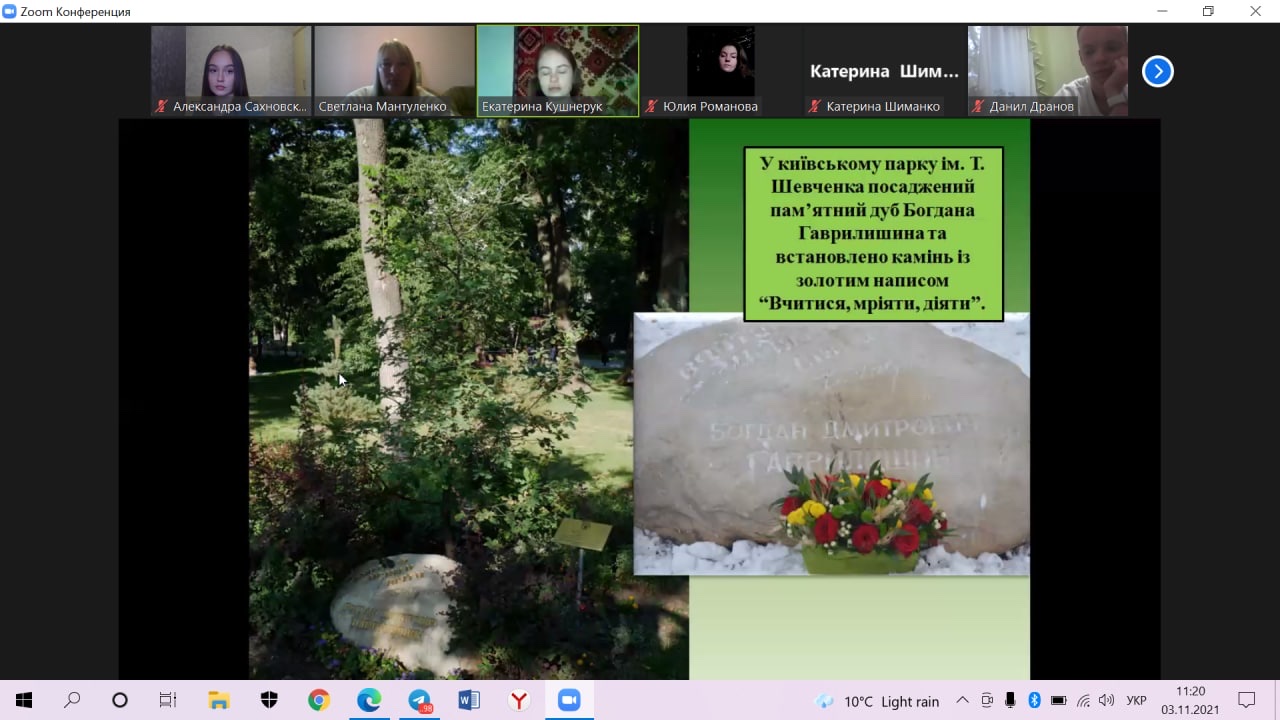This screenshot has height=720, width=1280.
Task: Open Telegram from the taskbar
Action: [x=419, y=700]
